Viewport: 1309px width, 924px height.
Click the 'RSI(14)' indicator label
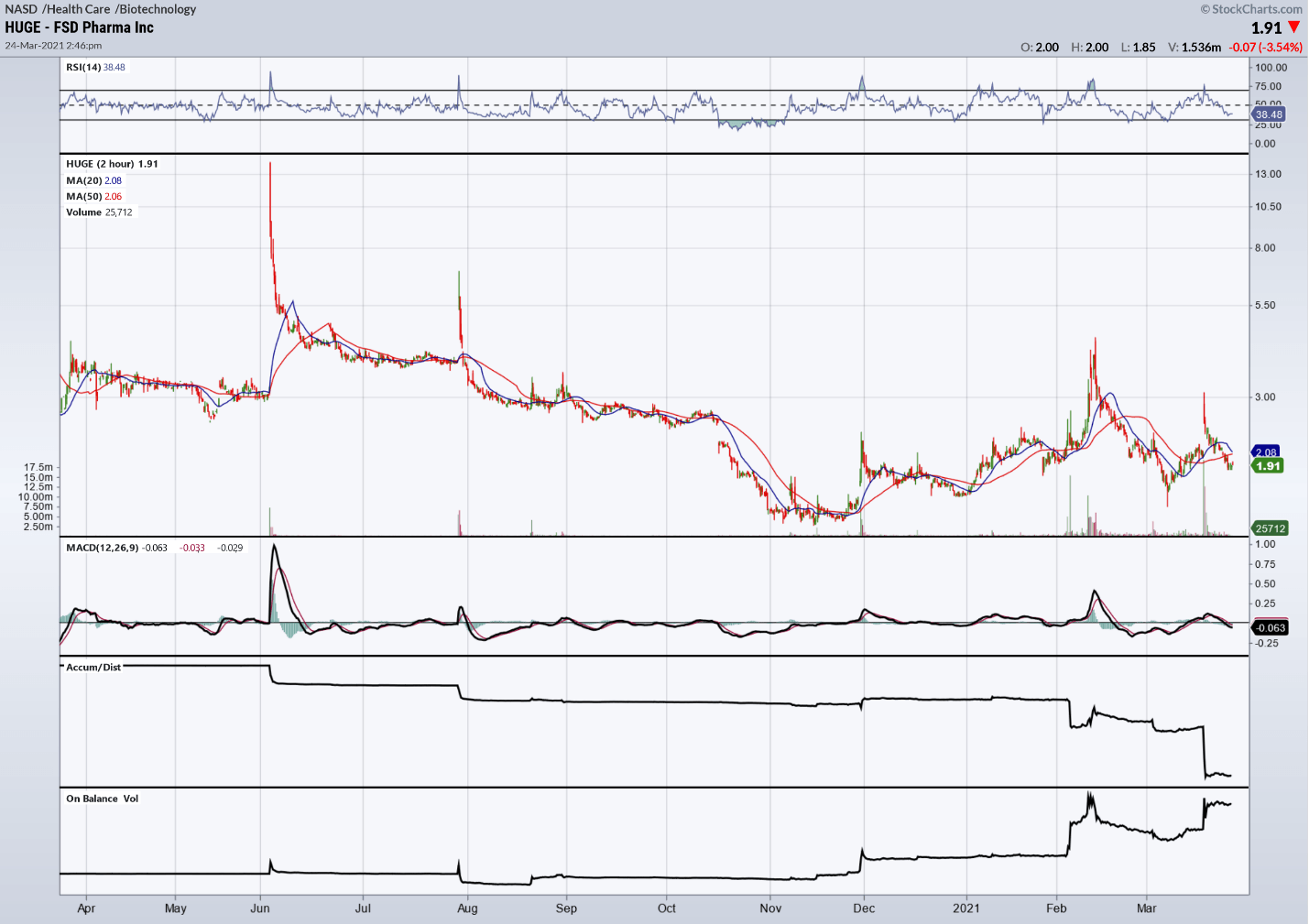click(x=82, y=67)
